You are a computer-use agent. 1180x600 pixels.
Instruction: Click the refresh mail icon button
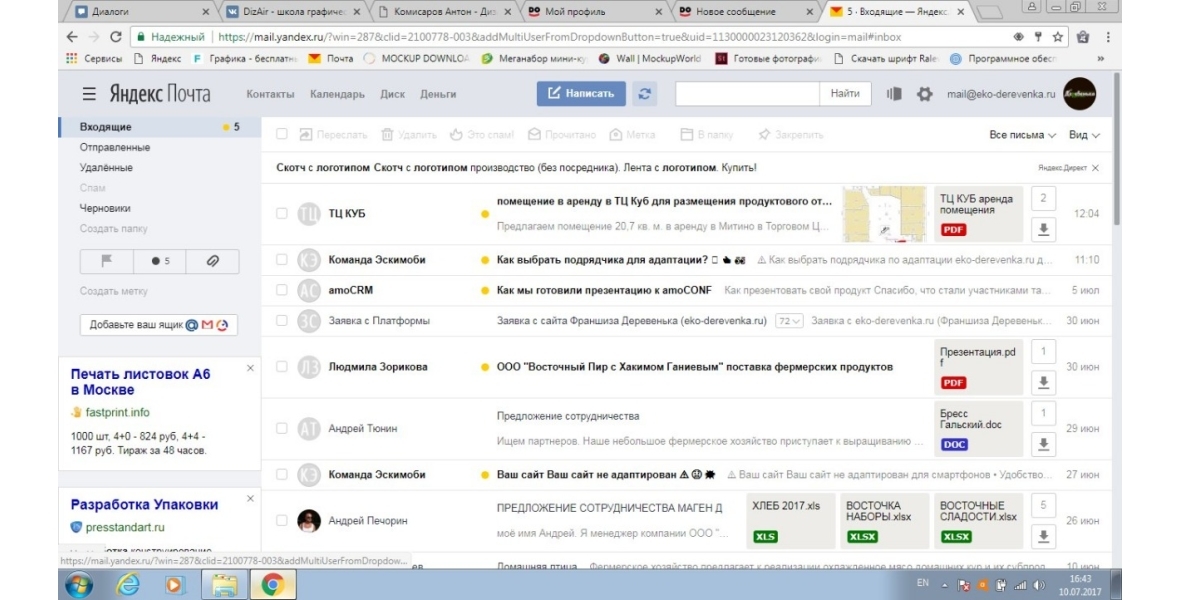click(x=644, y=94)
